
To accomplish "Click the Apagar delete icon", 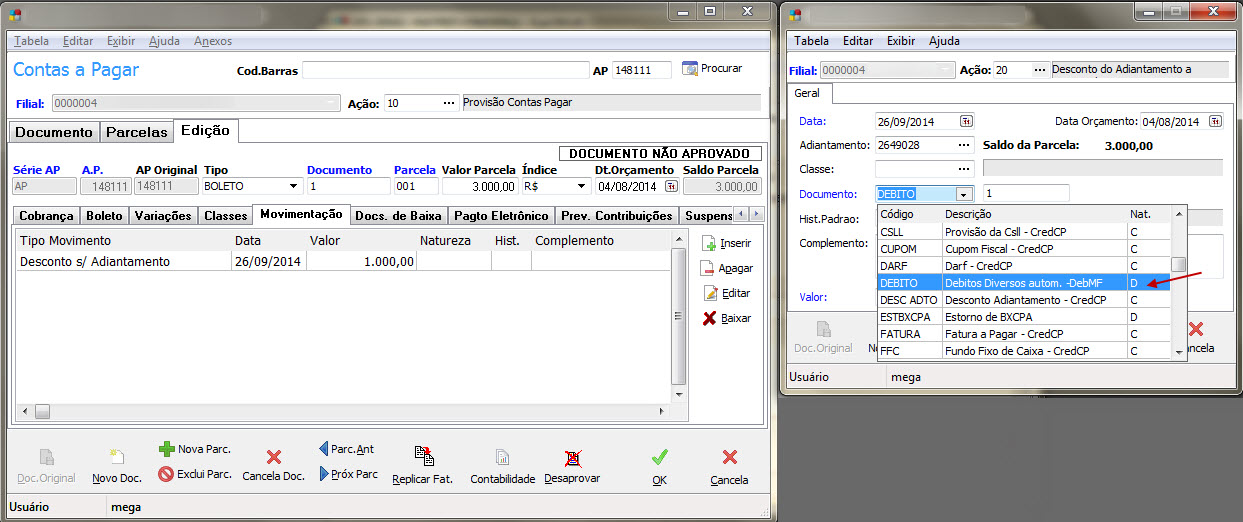I will pos(709,268).
